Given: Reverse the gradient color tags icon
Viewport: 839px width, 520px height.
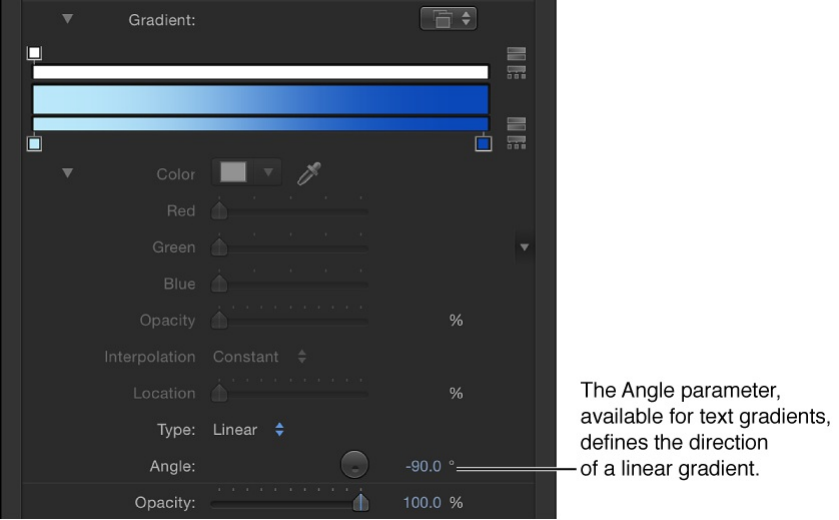Looking at the screenshot, I should tap(516, 123).
